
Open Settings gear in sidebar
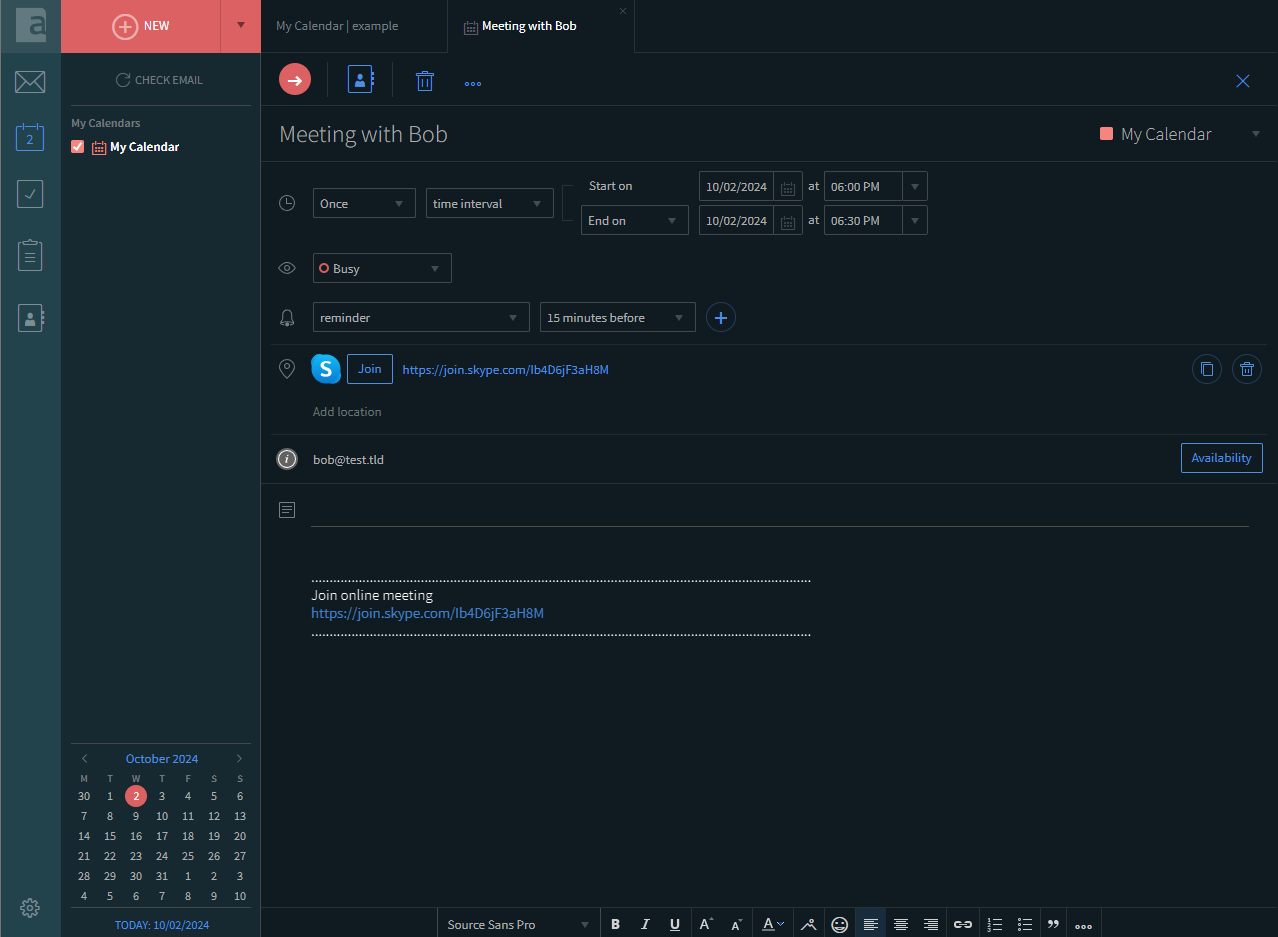coord(30,908)
